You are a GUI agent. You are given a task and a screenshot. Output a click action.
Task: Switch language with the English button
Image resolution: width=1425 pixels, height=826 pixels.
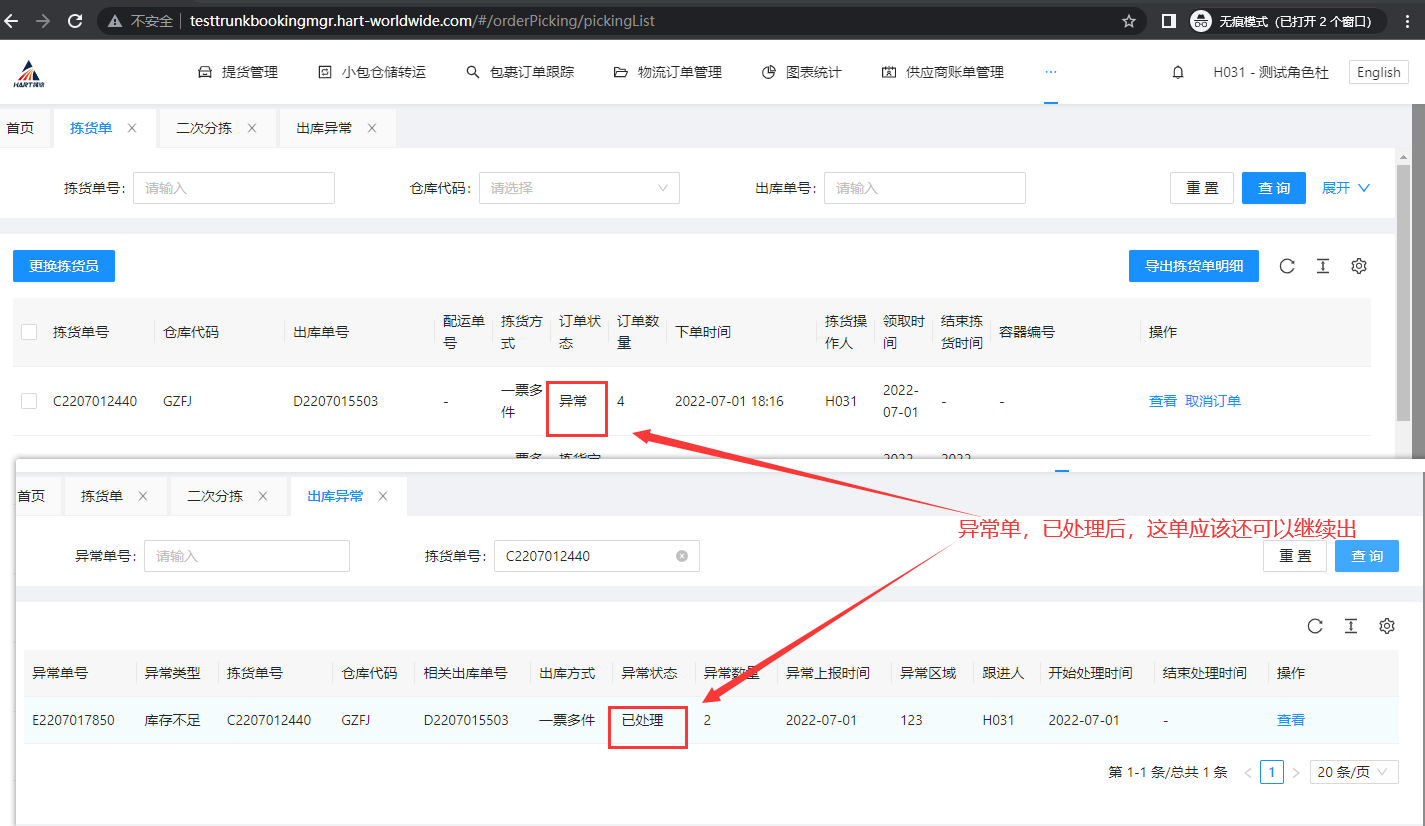click(x=1379, y=72)
